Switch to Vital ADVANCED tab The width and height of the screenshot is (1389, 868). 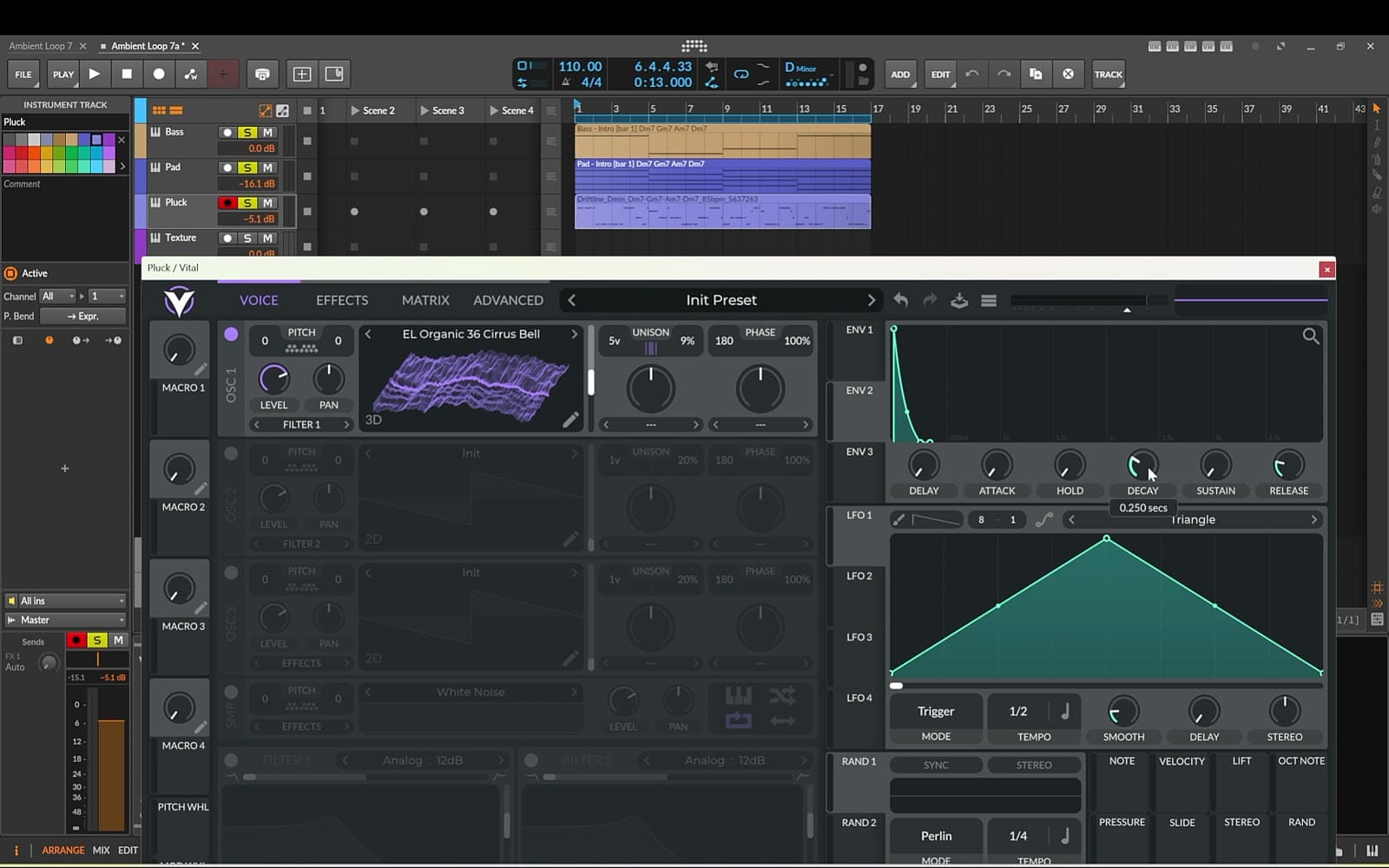(508, 300)
